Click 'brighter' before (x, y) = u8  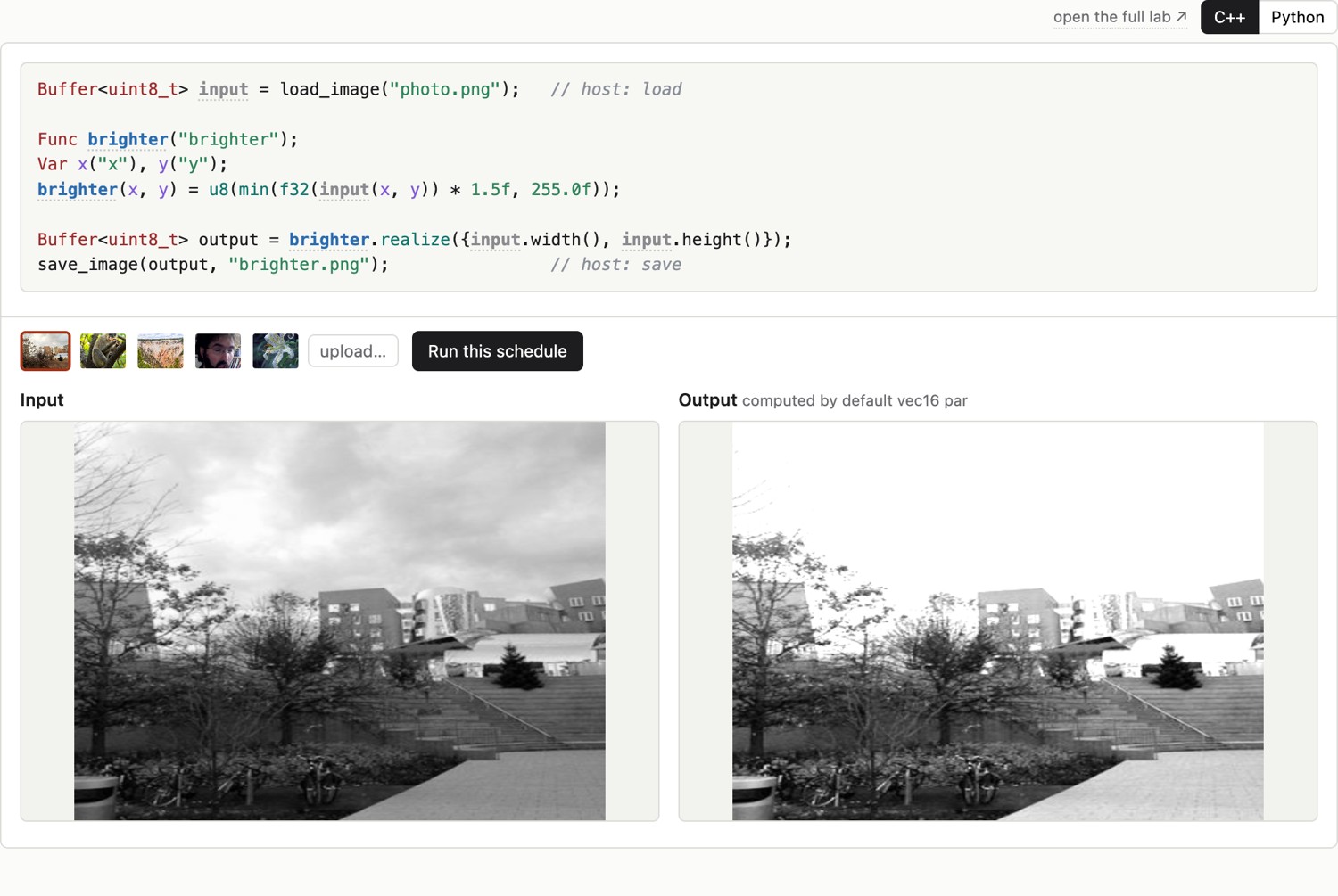pyautogui.click(x=78, y=189)
